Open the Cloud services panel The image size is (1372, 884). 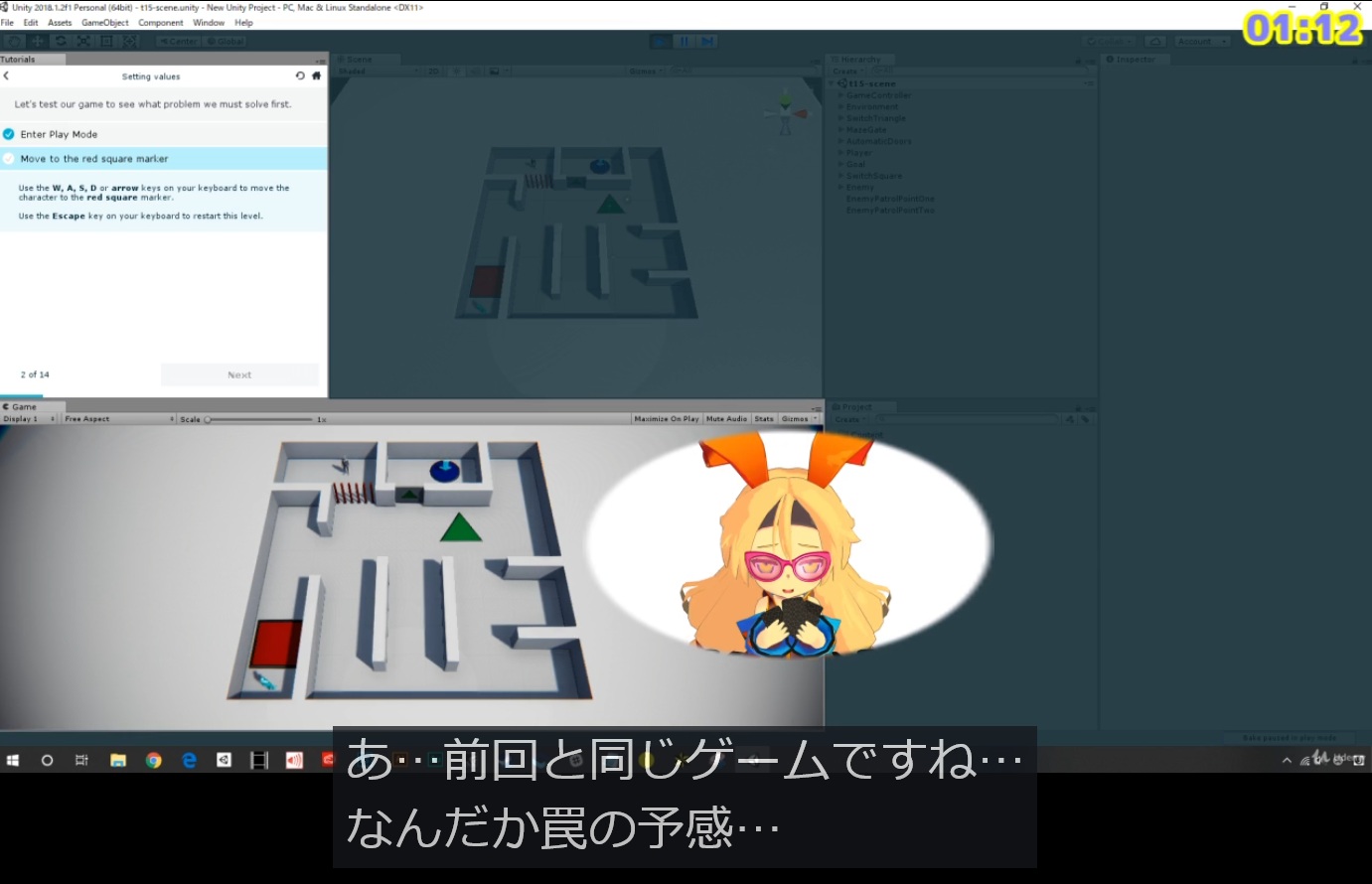coord(1155,42)
